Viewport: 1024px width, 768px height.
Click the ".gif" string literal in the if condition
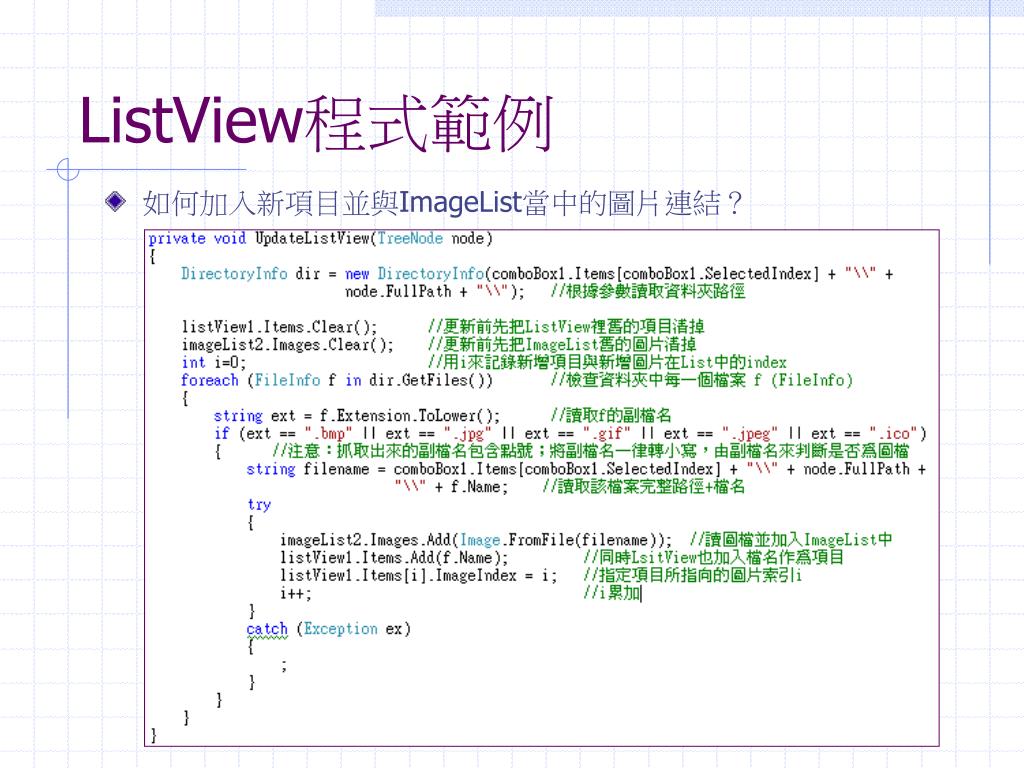tap(607, 433)
